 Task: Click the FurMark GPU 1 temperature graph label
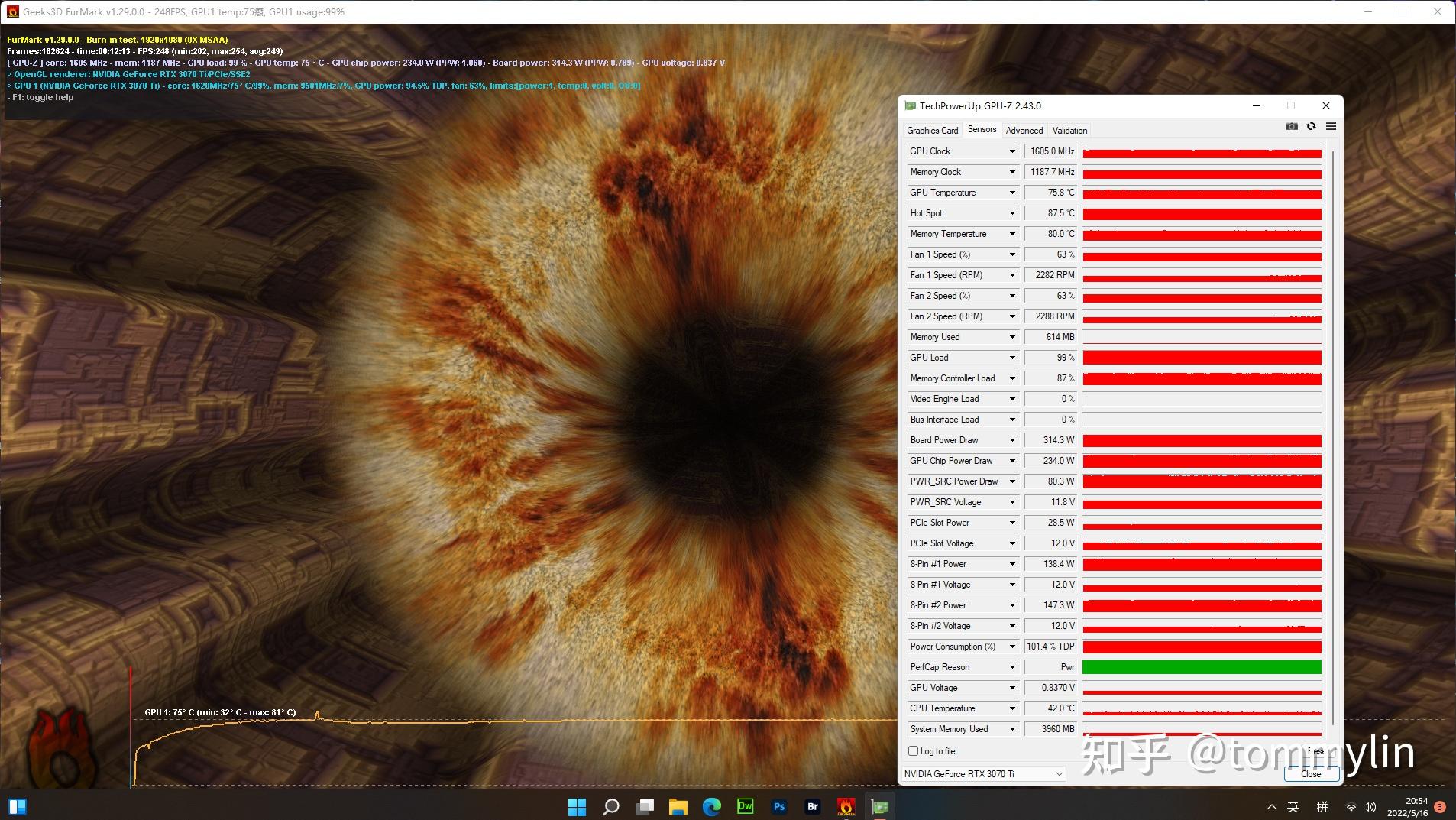pos(220,712)
